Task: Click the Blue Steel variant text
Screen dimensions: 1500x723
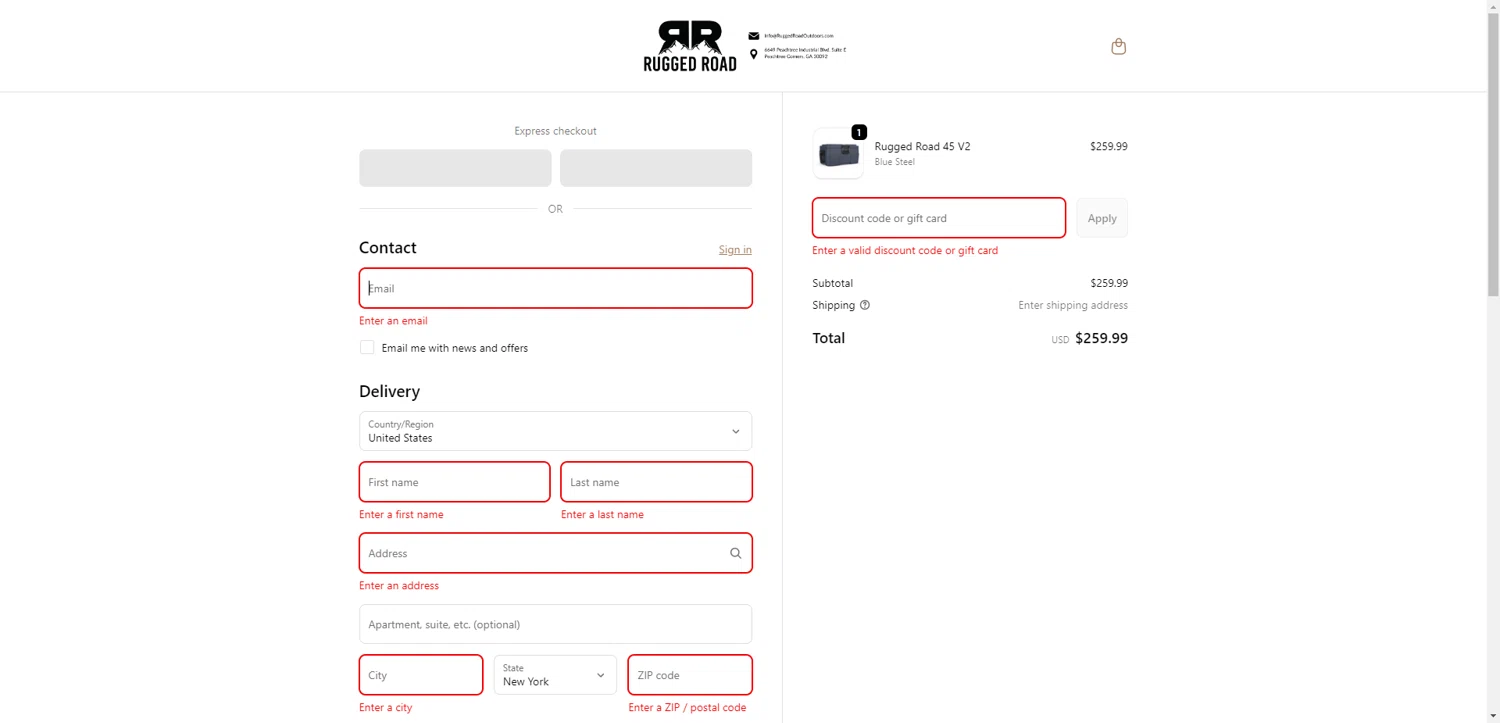Action: pos(894,162)
